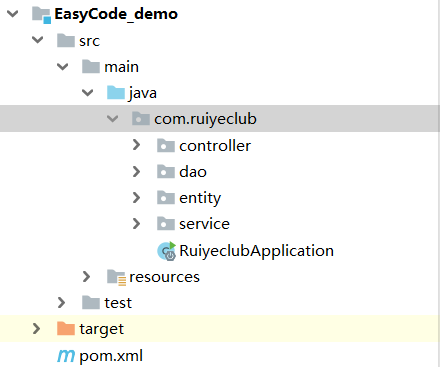This screenshot has height=367, width=440.
Task: Click the resources folder icon
Action: click(x=116, y=277)
